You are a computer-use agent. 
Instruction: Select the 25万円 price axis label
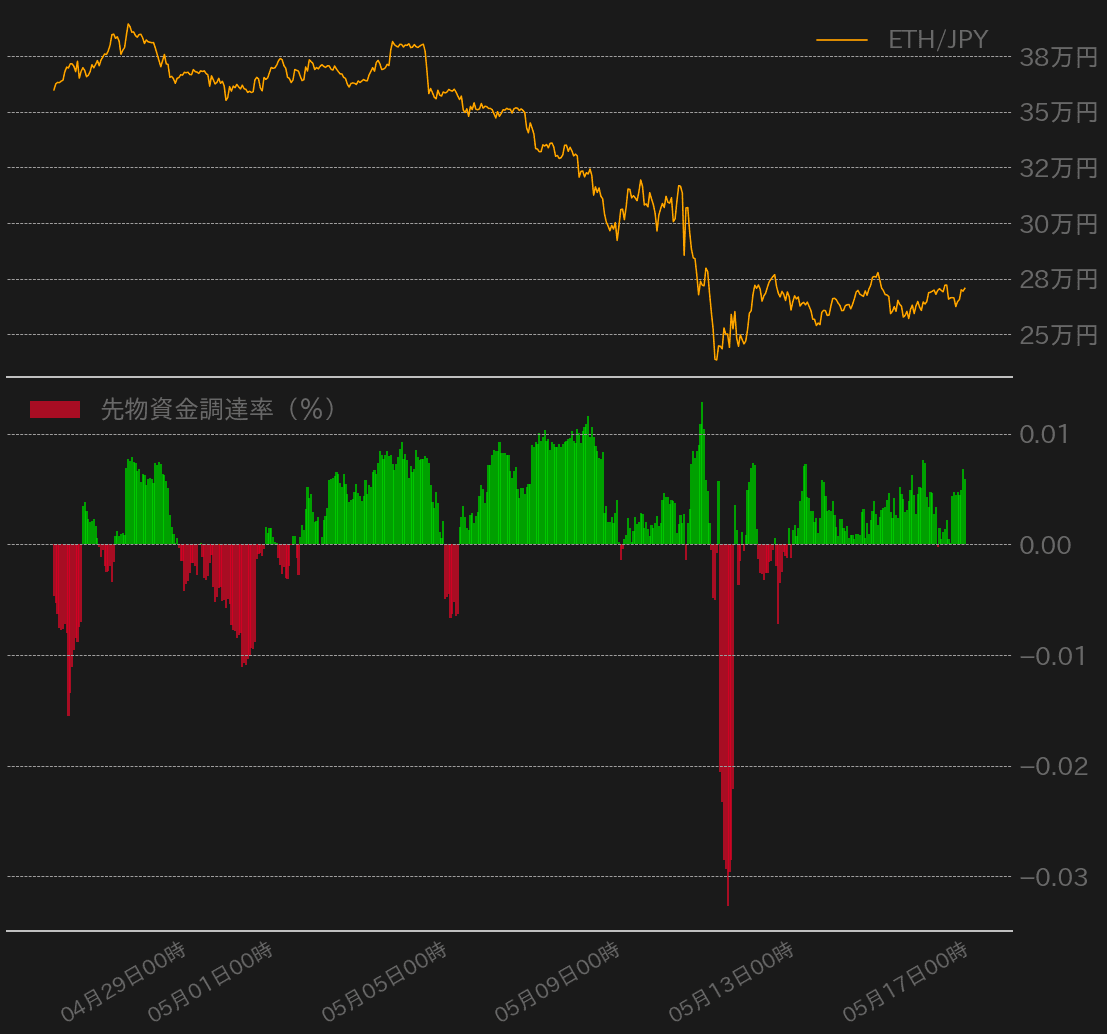click(x=1058, y=335)
